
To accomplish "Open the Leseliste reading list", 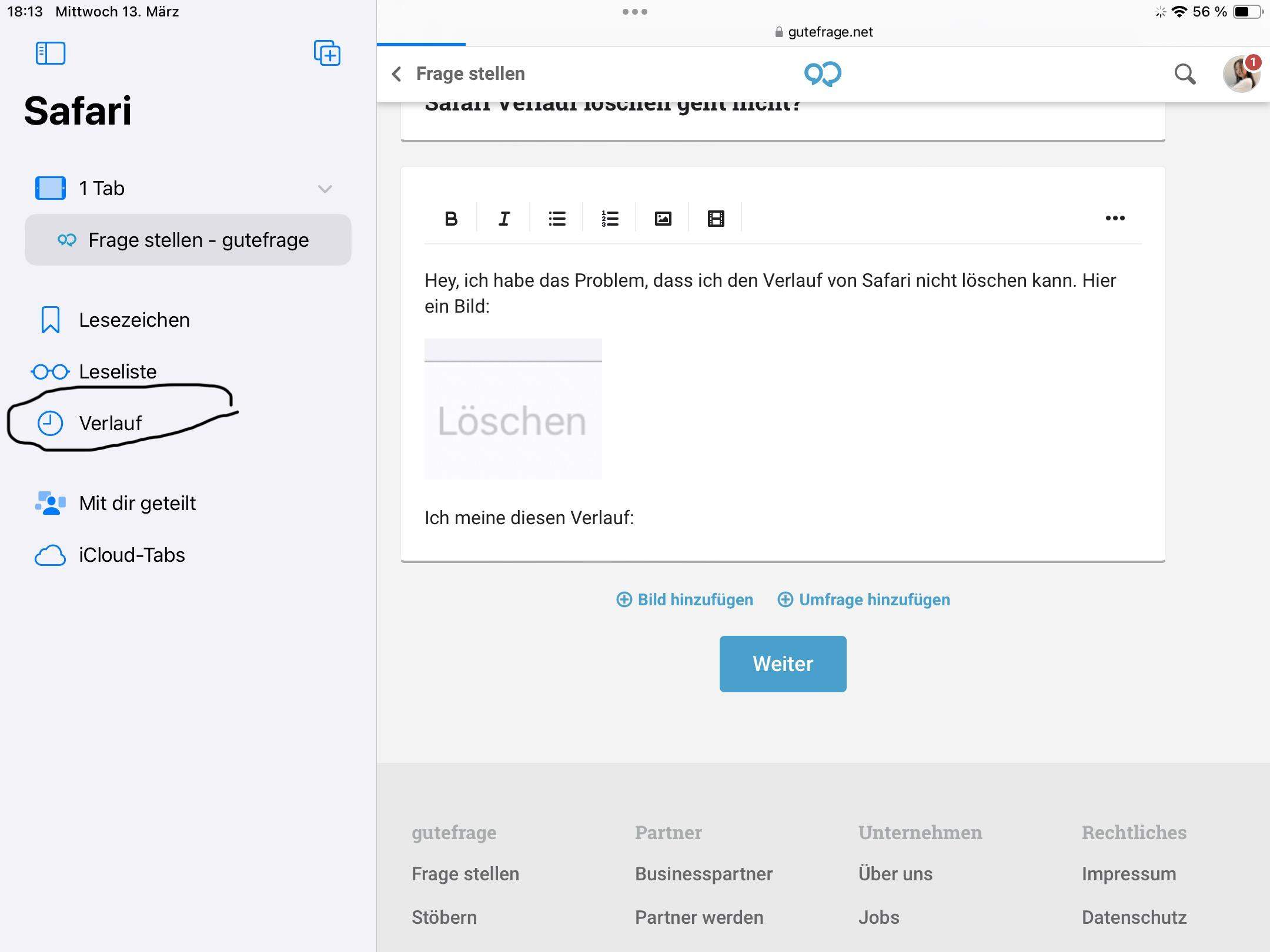I will [x=188, y=371].
